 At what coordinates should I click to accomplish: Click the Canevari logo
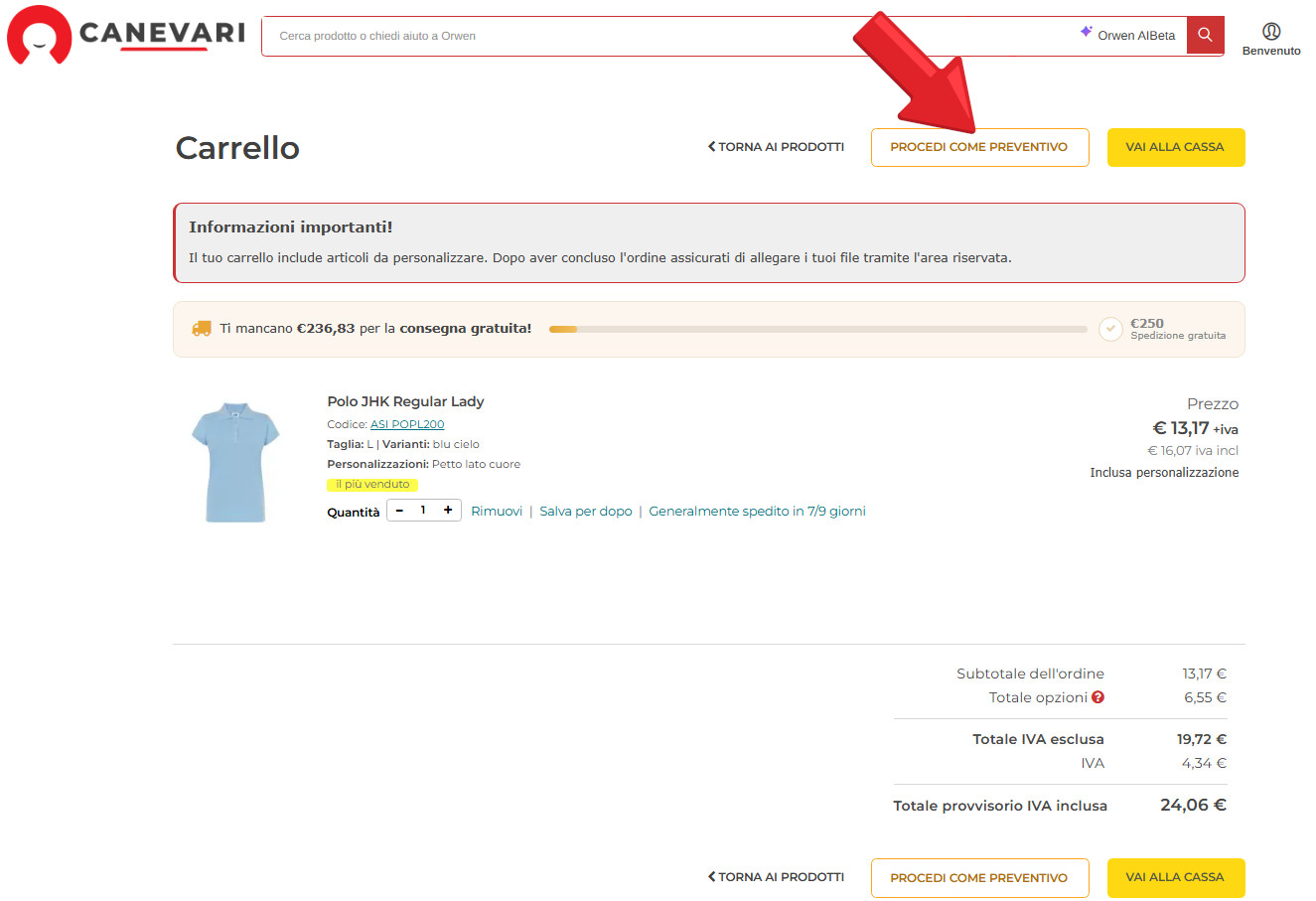point(126,35)
